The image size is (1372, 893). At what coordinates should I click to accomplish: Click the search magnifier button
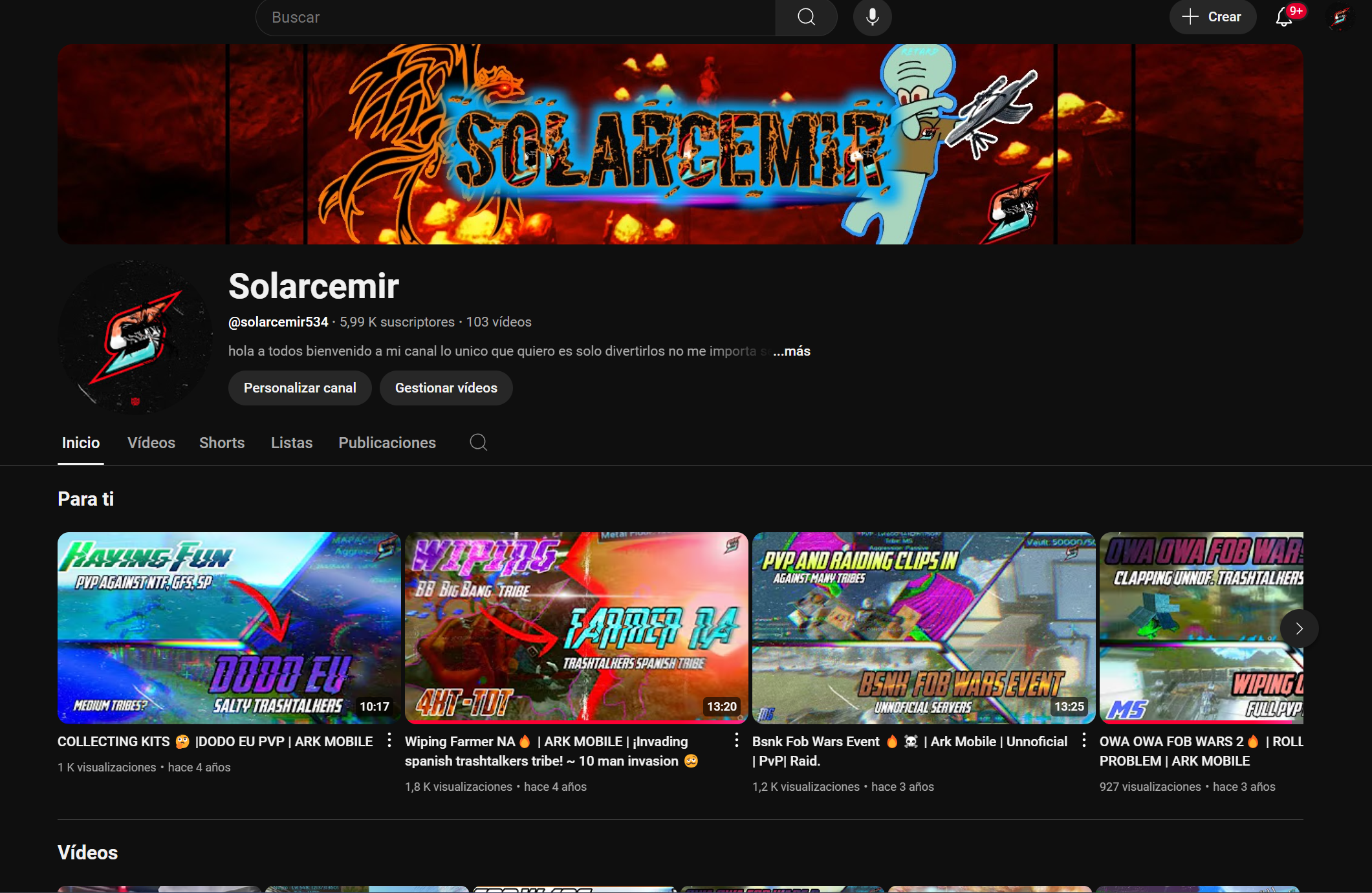[x=806, y=17]
